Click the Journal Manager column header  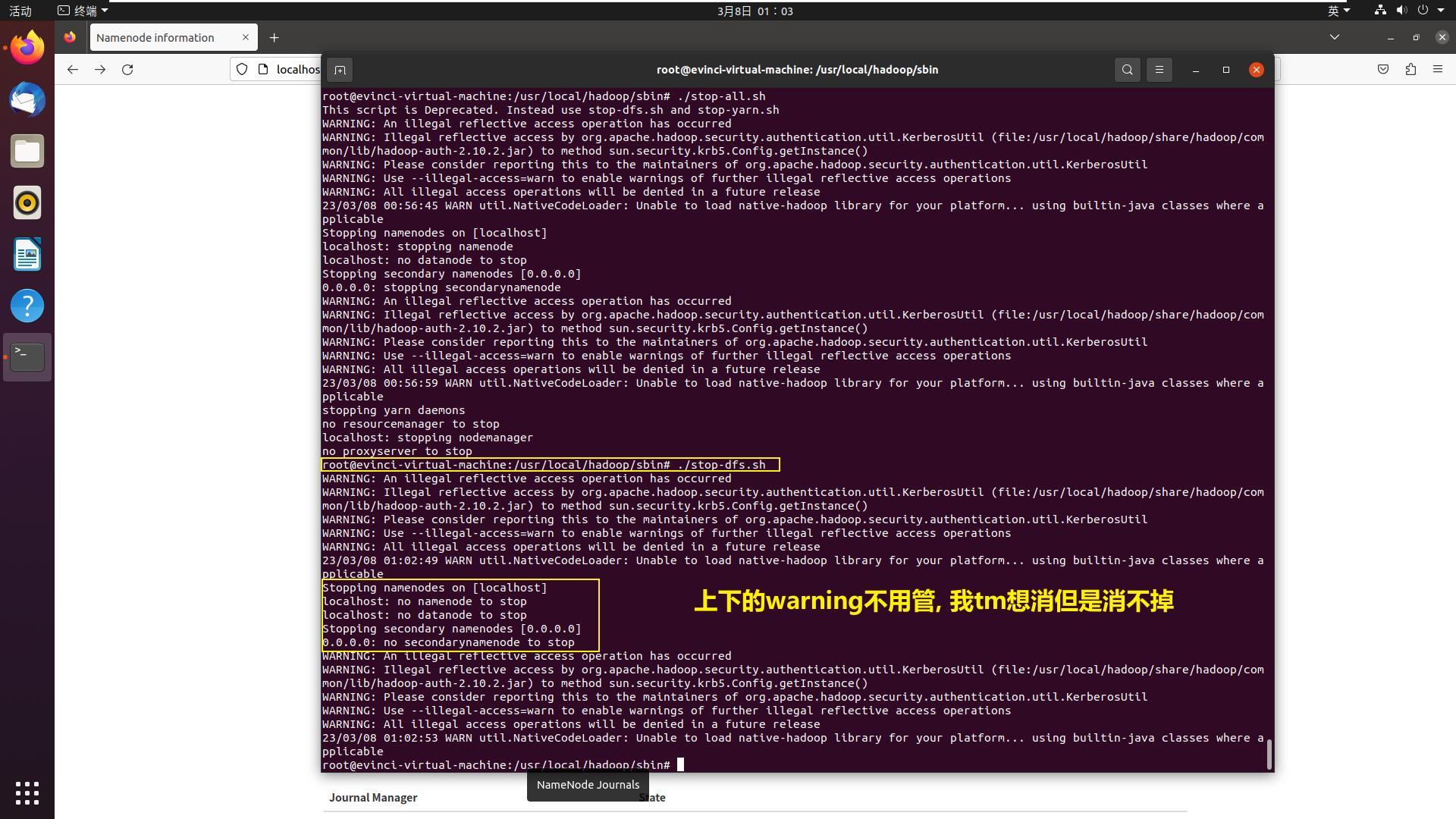373,798
